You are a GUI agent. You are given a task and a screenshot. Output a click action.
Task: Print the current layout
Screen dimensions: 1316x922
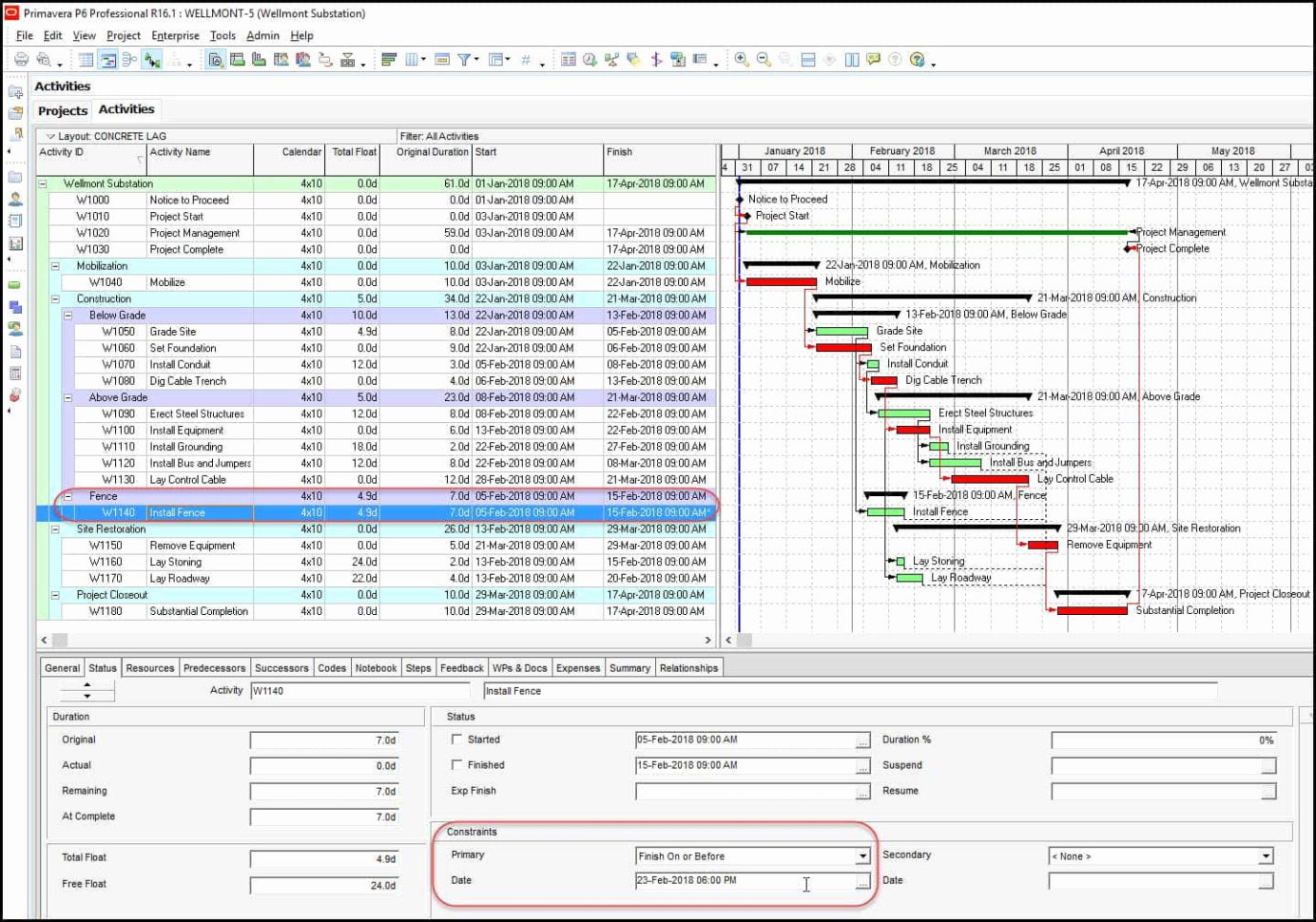pyautogui.click(x=19, y=59)
